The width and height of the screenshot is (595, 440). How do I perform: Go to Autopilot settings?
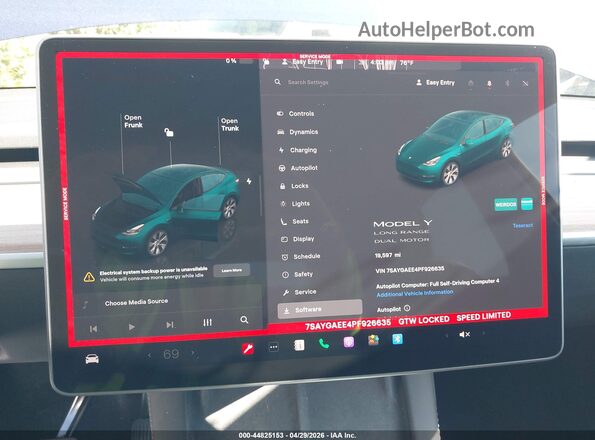click(299, 168)
